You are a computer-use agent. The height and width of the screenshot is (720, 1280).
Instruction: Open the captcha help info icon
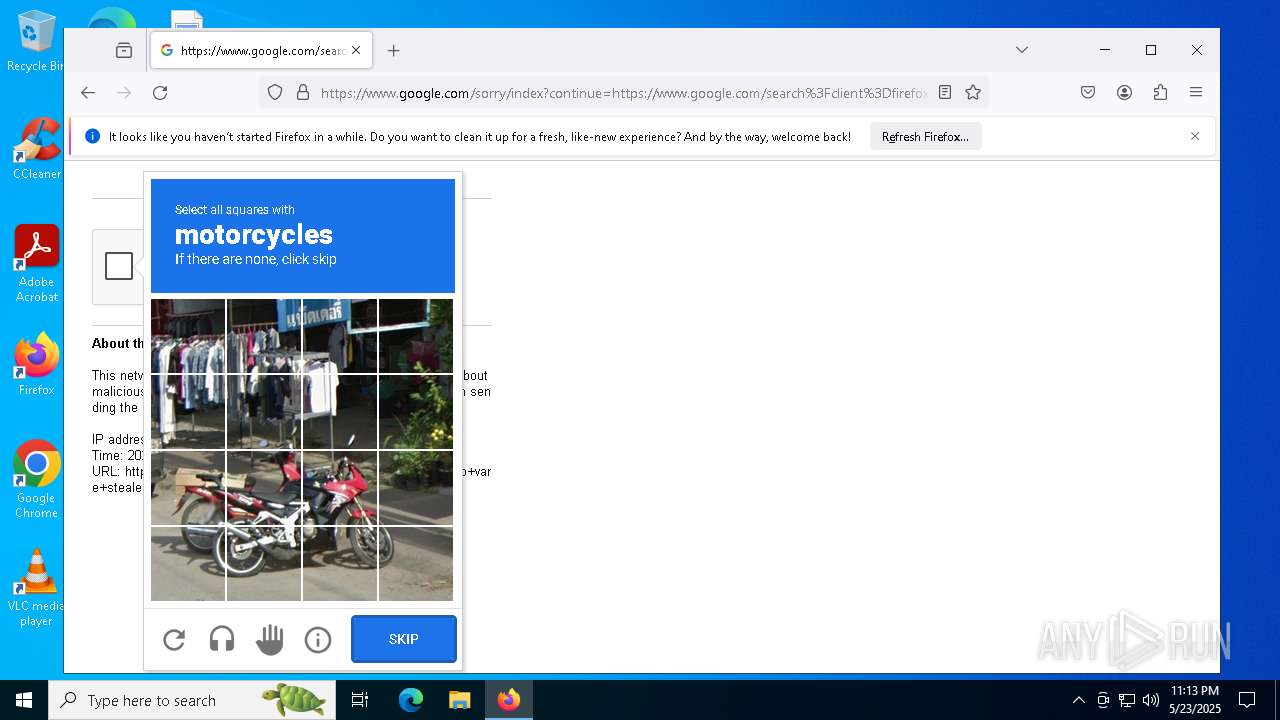click(x=318, y=639)
